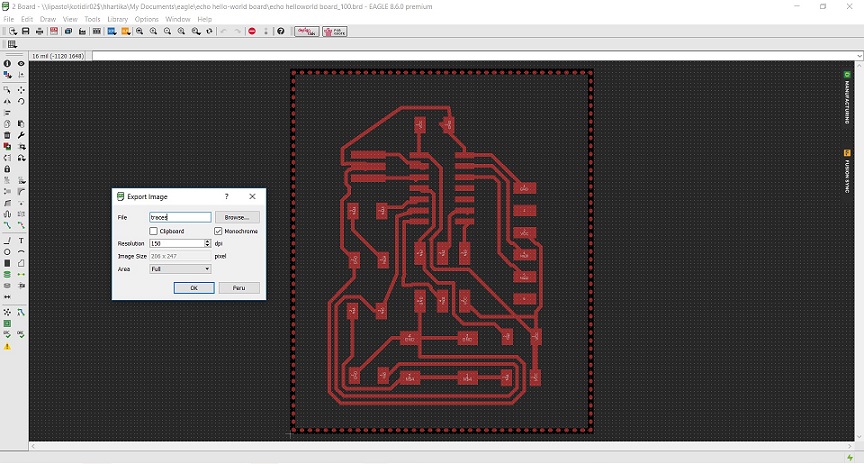Select the Arc tool
The image size is (864, 464).
point(21,252)
